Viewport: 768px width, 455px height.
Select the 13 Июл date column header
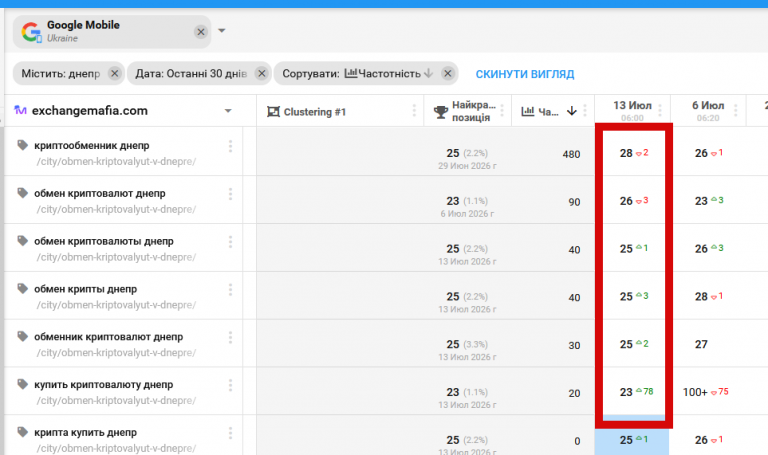(632, 111)
